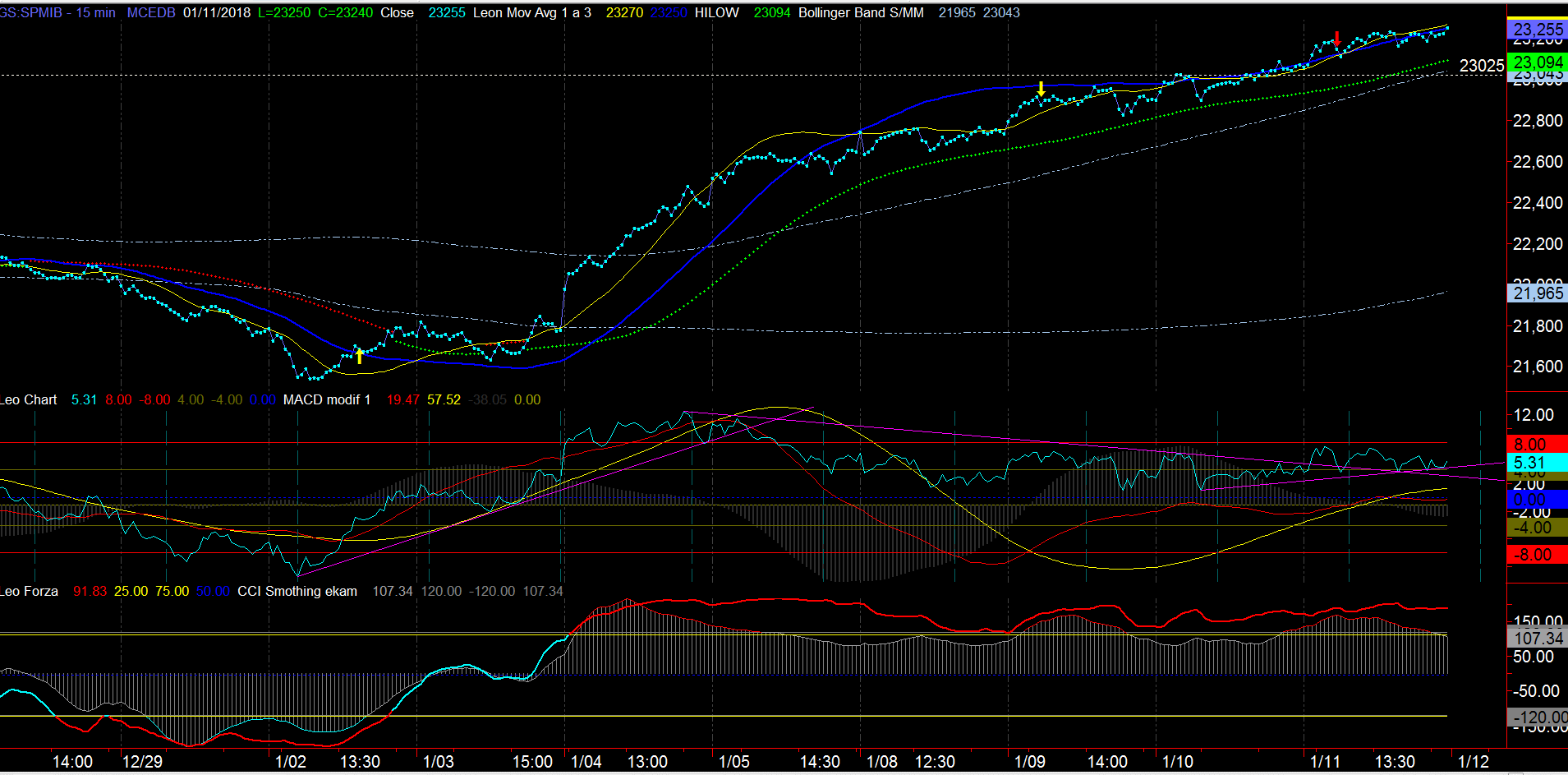Screen dimensions: 1568x775
Task: Select the yellow 75.00 Leo Forza value
Action: tap(172, 592)
